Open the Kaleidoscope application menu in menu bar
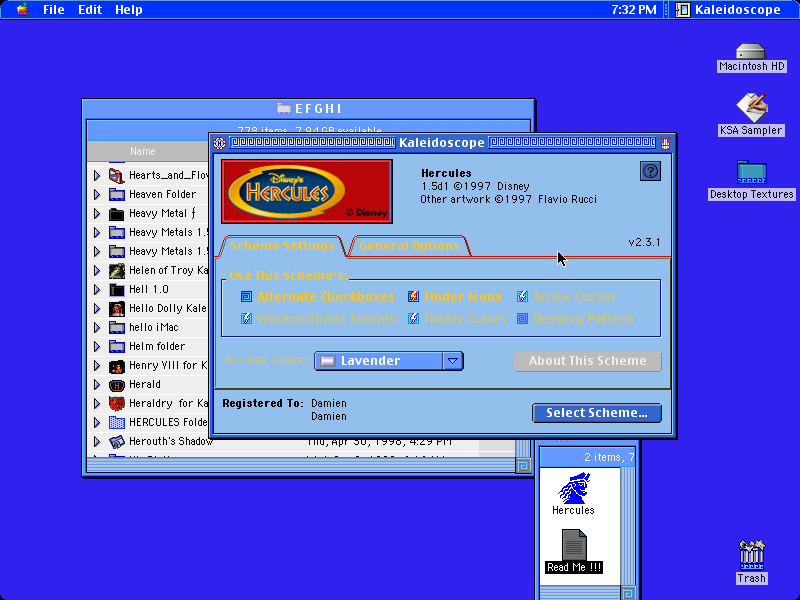800x600 pixels. [x=728, y=10]
